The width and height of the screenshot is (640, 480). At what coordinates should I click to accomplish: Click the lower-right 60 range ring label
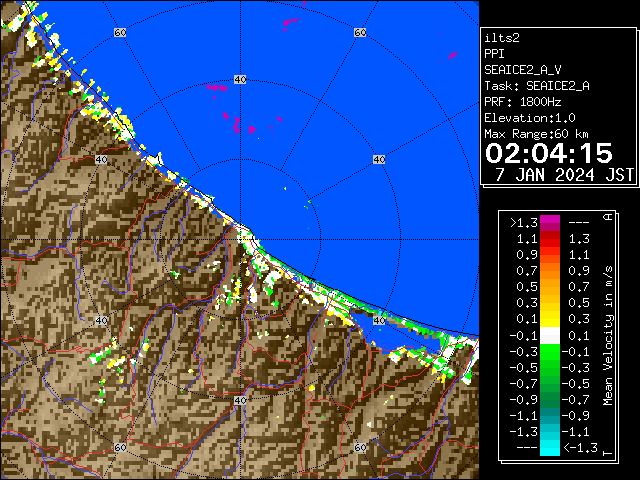[360, 448]
